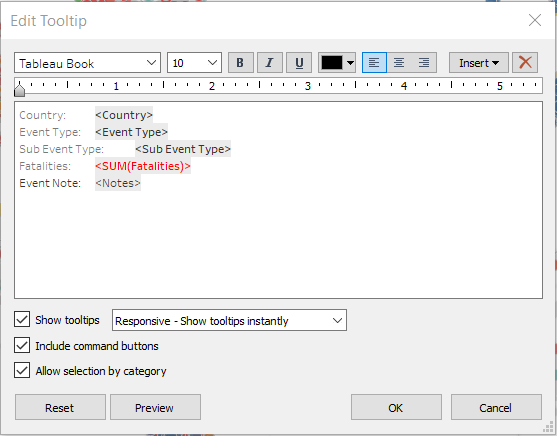Screen dimensions: 557x436
Task: Expand the font size dropdown
Action: pos(194,63)
